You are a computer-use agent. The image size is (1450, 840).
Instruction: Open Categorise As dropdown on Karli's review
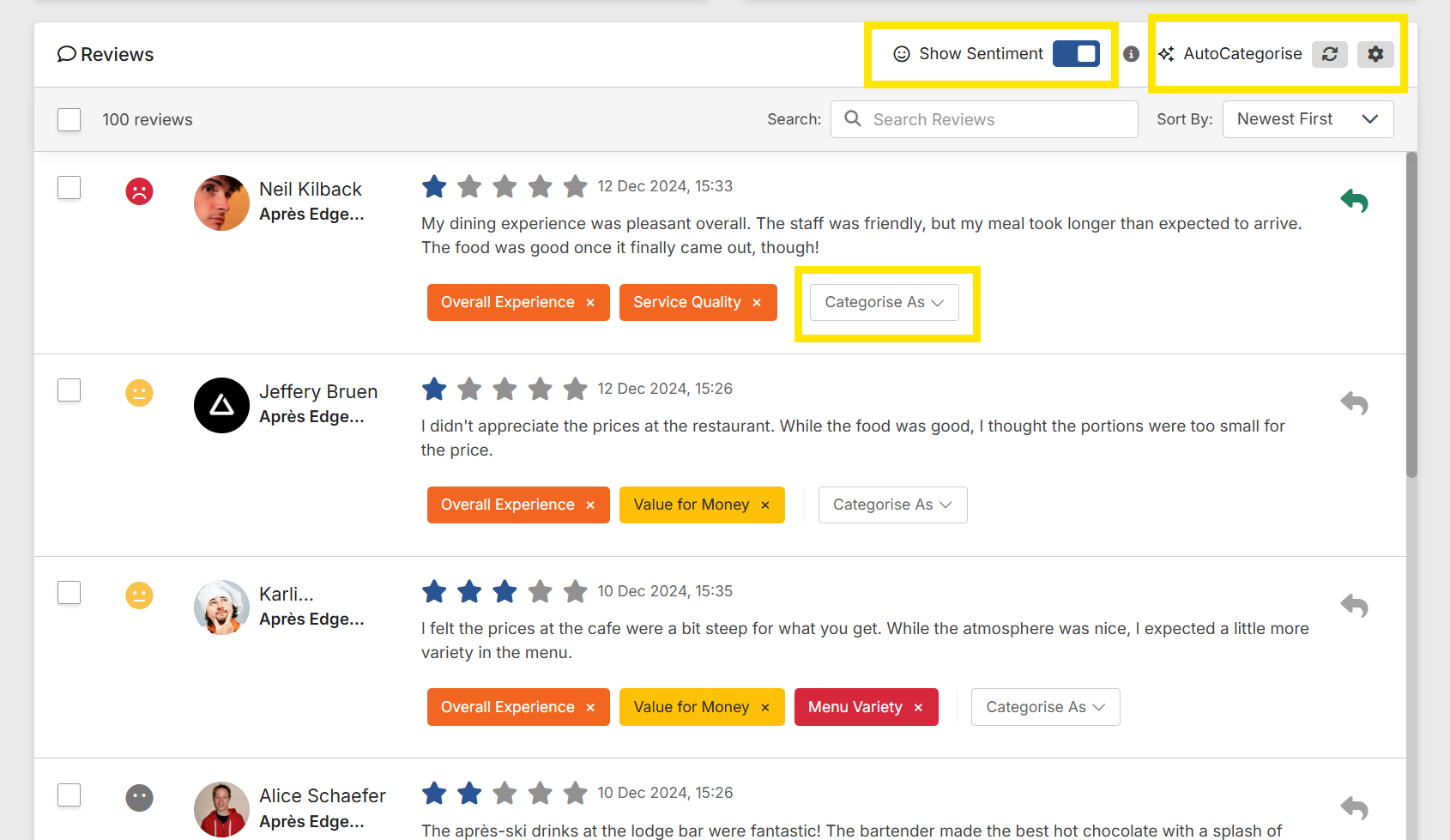point(1044,708)
